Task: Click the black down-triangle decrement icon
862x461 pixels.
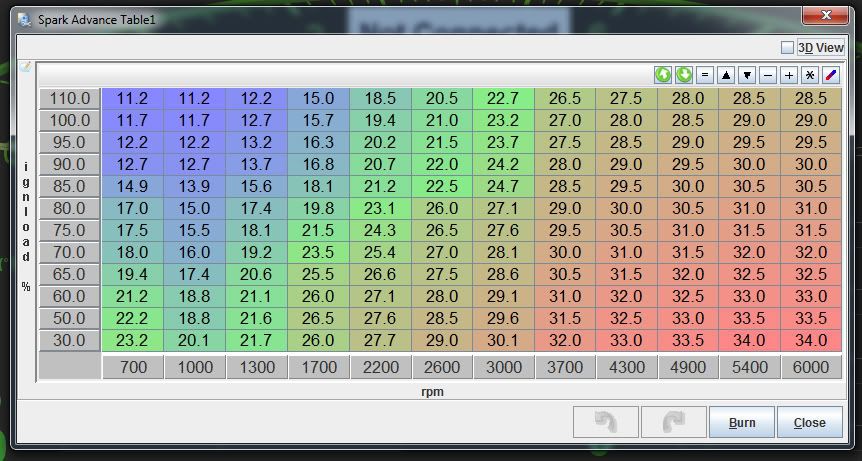Action: (x=747, y=75)
